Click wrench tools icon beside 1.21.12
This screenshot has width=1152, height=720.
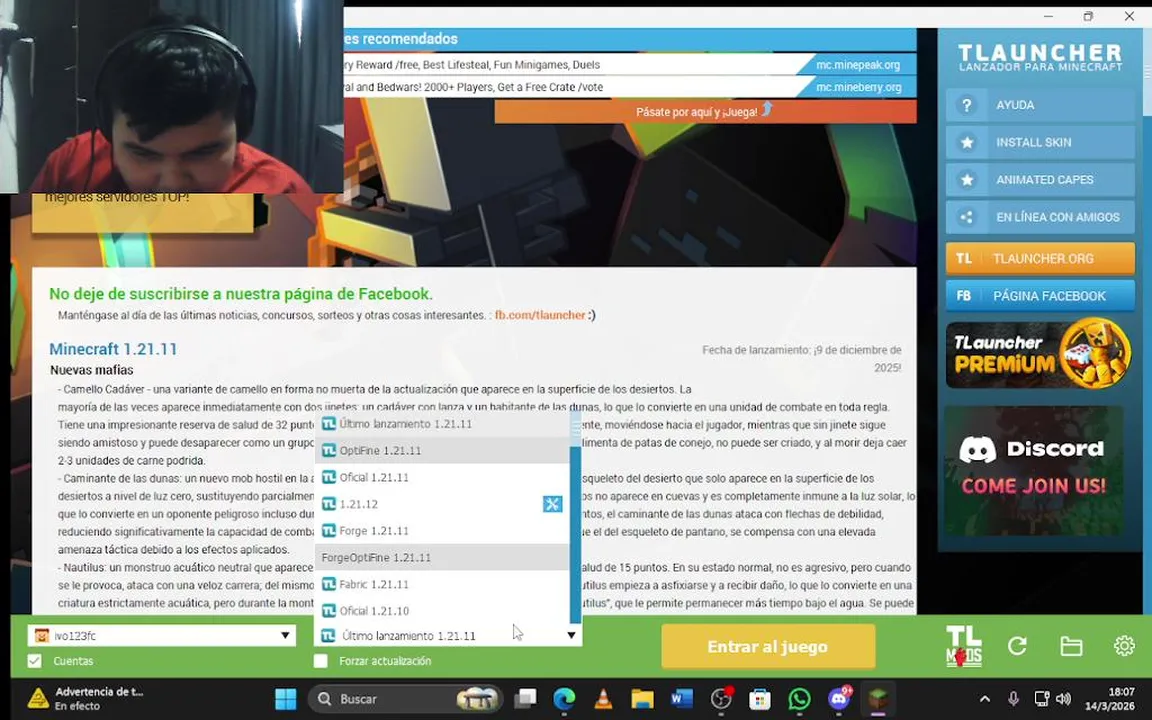(x=552, y=504)
